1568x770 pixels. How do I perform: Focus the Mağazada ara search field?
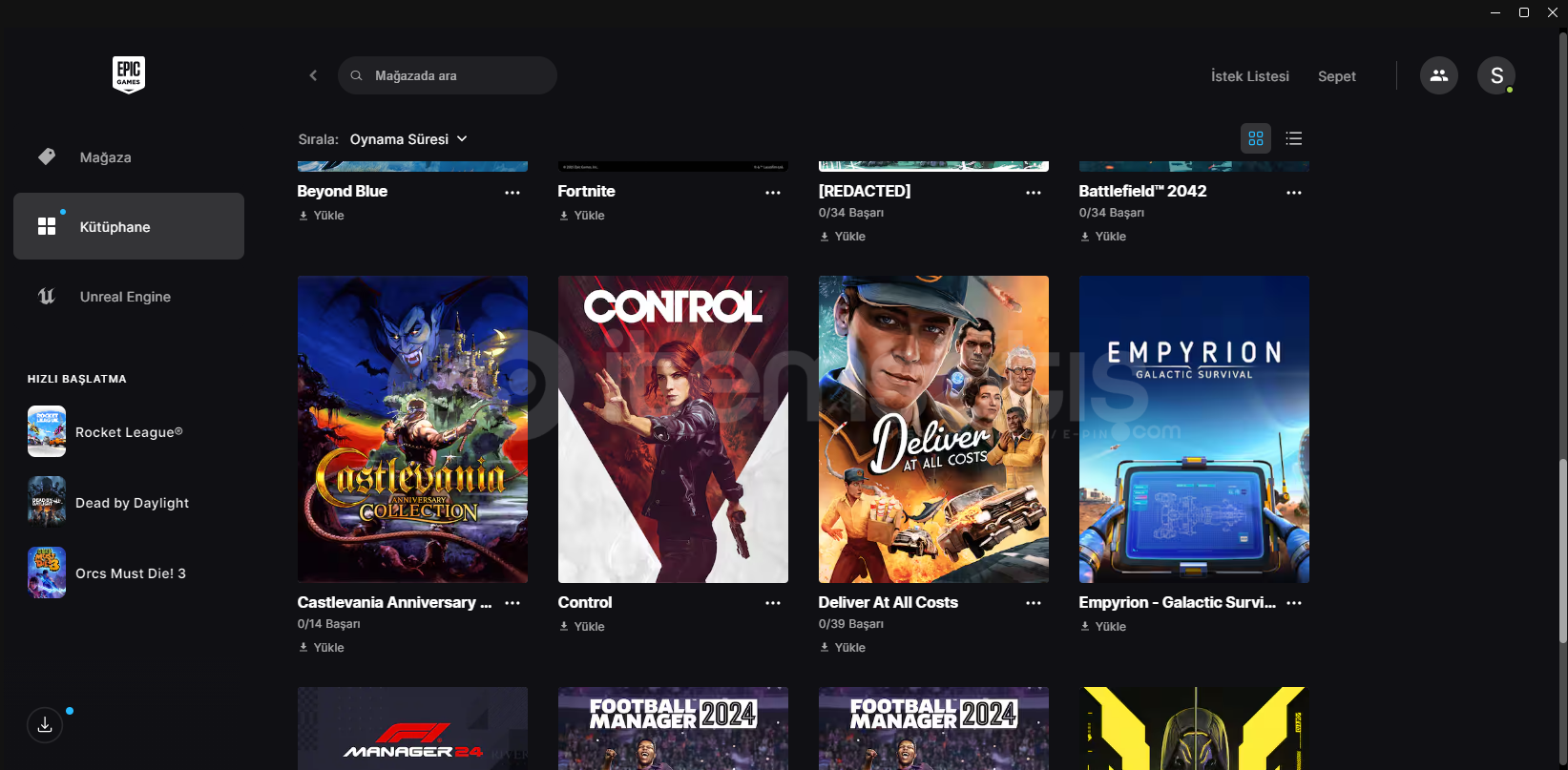coord(448,75)
